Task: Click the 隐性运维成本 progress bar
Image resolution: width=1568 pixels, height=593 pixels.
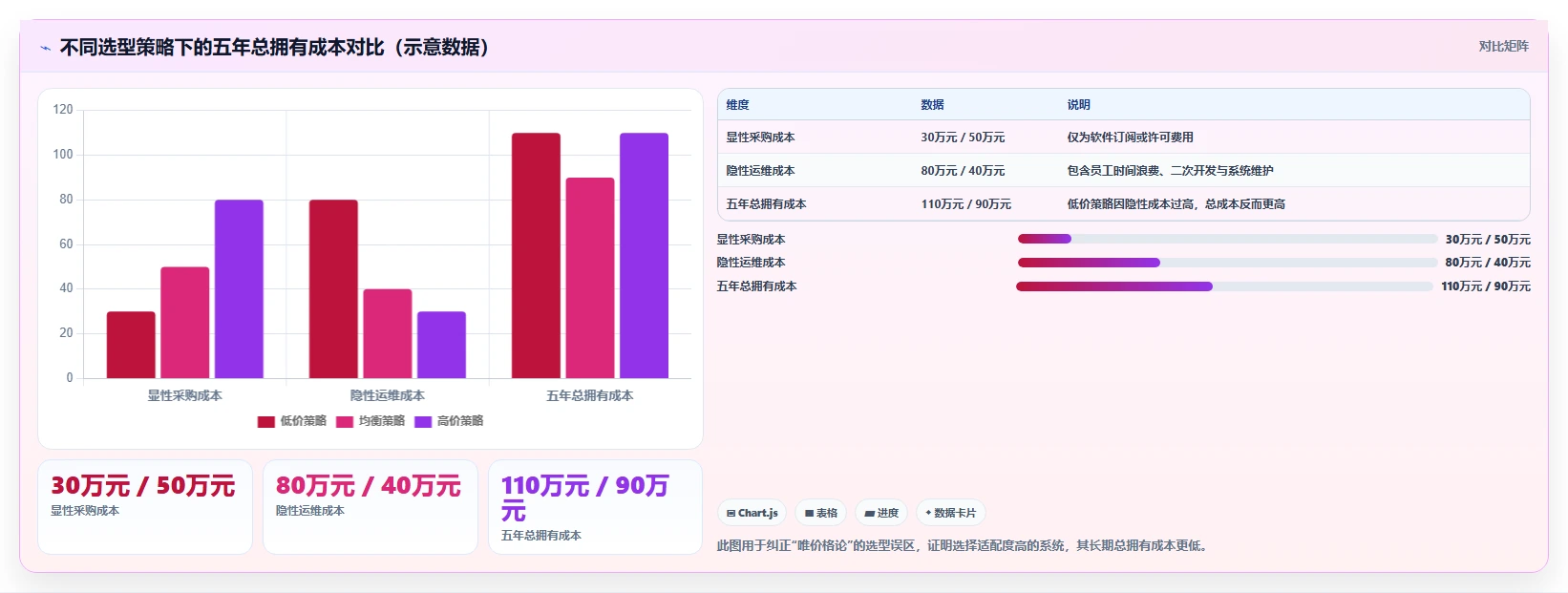Action: pos(1227,263)
